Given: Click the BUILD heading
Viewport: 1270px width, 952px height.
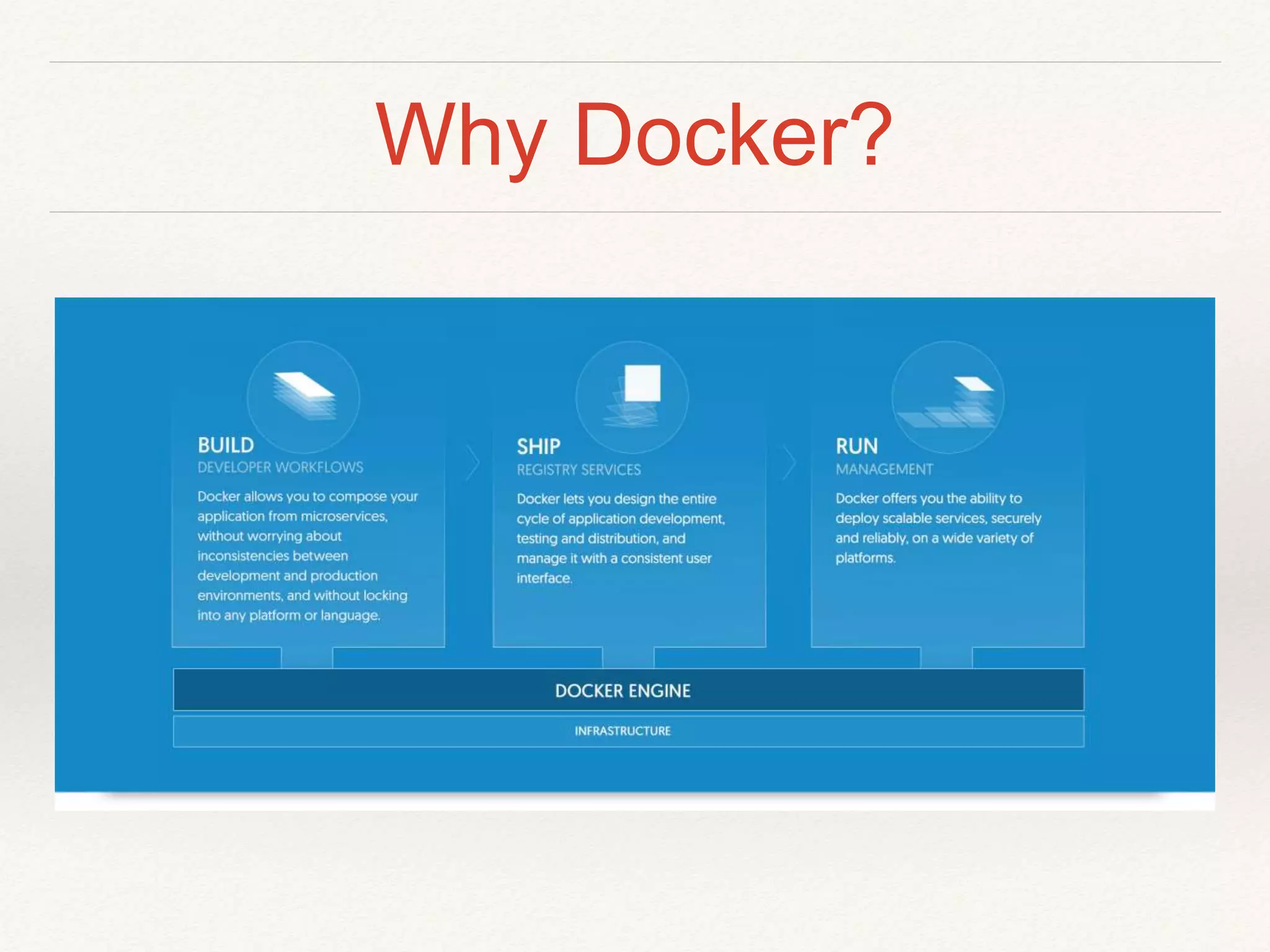Looking at the screenshot, I should click(226, 445).
